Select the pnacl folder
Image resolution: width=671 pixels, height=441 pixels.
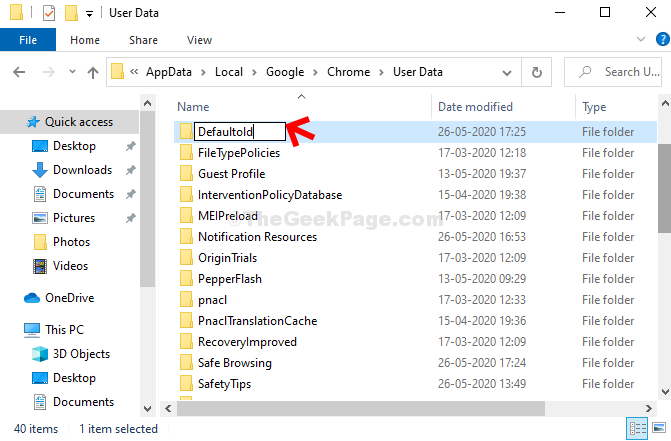pyautogui.click(x=212, y=300)
